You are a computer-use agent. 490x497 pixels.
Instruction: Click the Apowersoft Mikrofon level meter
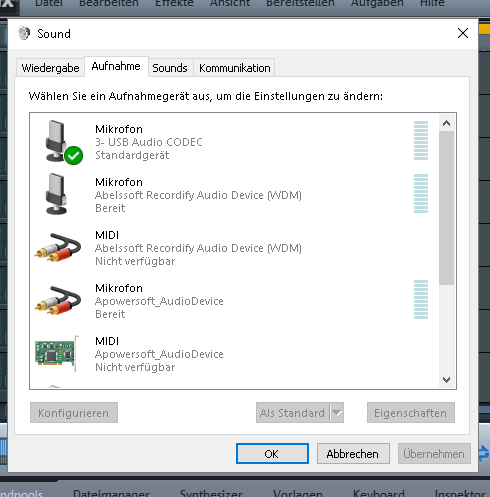[421, 299]
